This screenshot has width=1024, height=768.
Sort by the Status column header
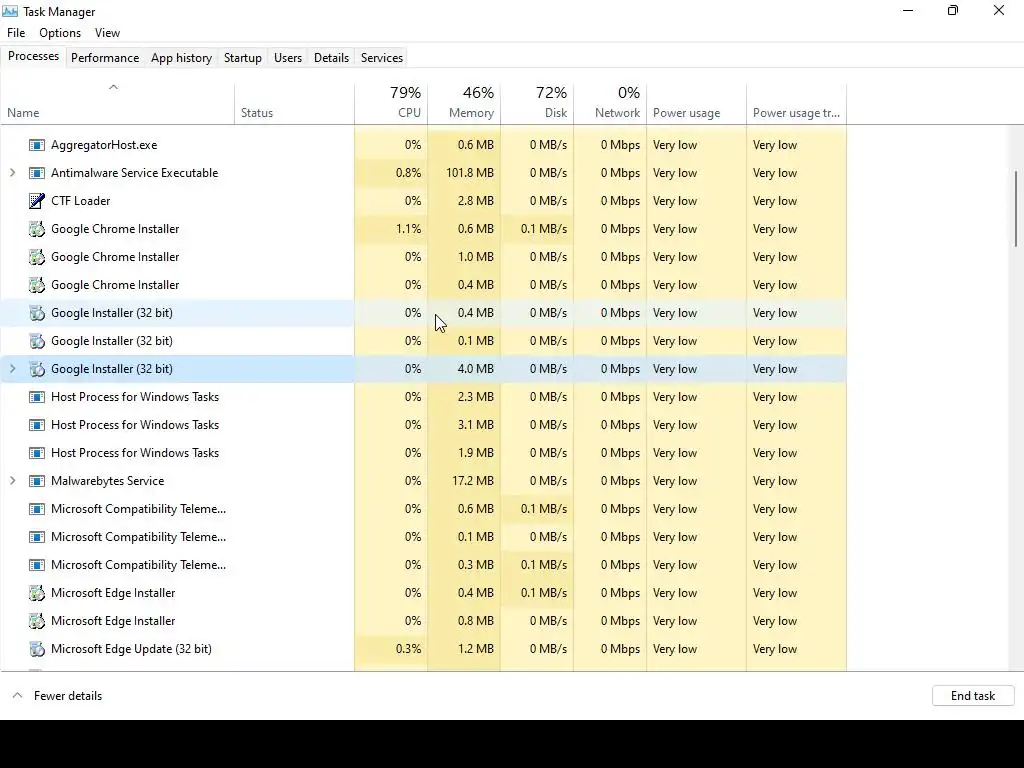tap(295, 104)
